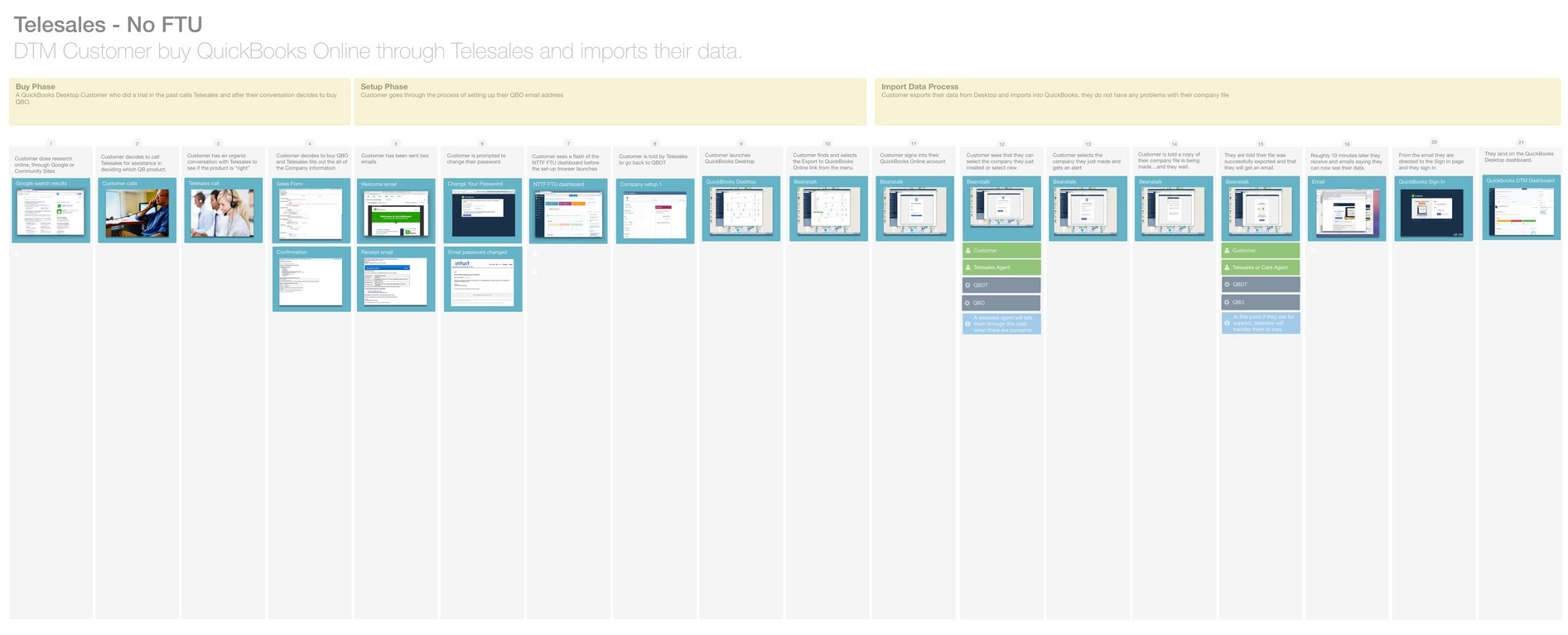Image resolution: width=1568 pixels, height=635 pixels.
Task: Select text 'Customer is told by Telesales'
Action: 654,159
